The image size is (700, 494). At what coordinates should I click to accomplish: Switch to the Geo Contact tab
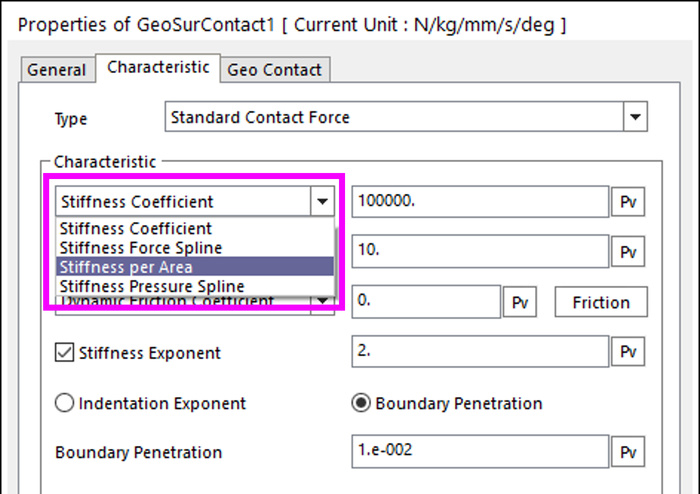coord(275,70)
